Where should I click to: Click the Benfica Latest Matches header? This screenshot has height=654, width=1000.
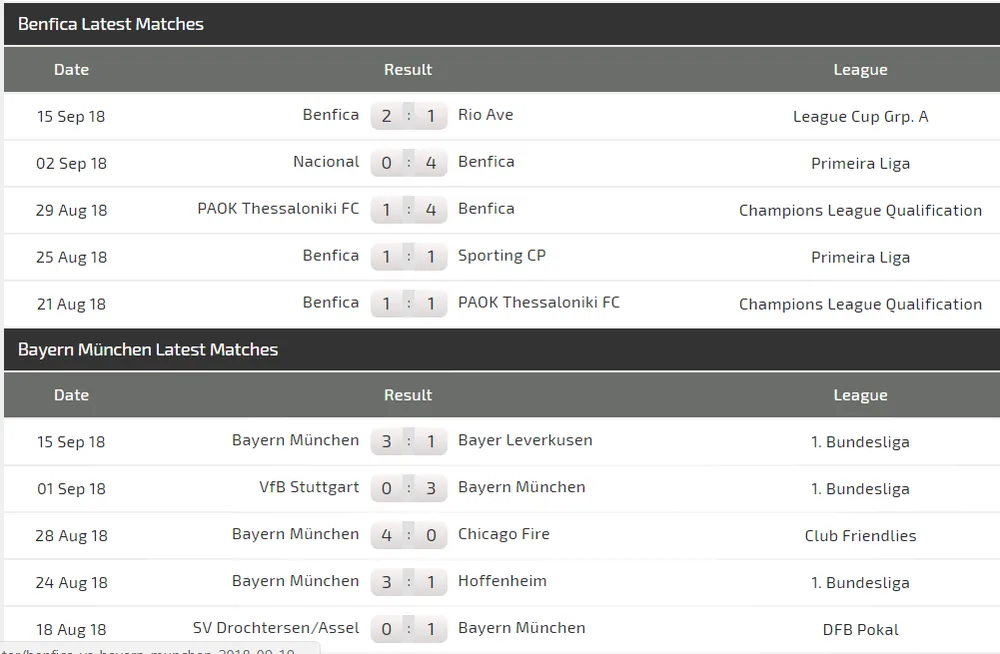pos(111,23)
